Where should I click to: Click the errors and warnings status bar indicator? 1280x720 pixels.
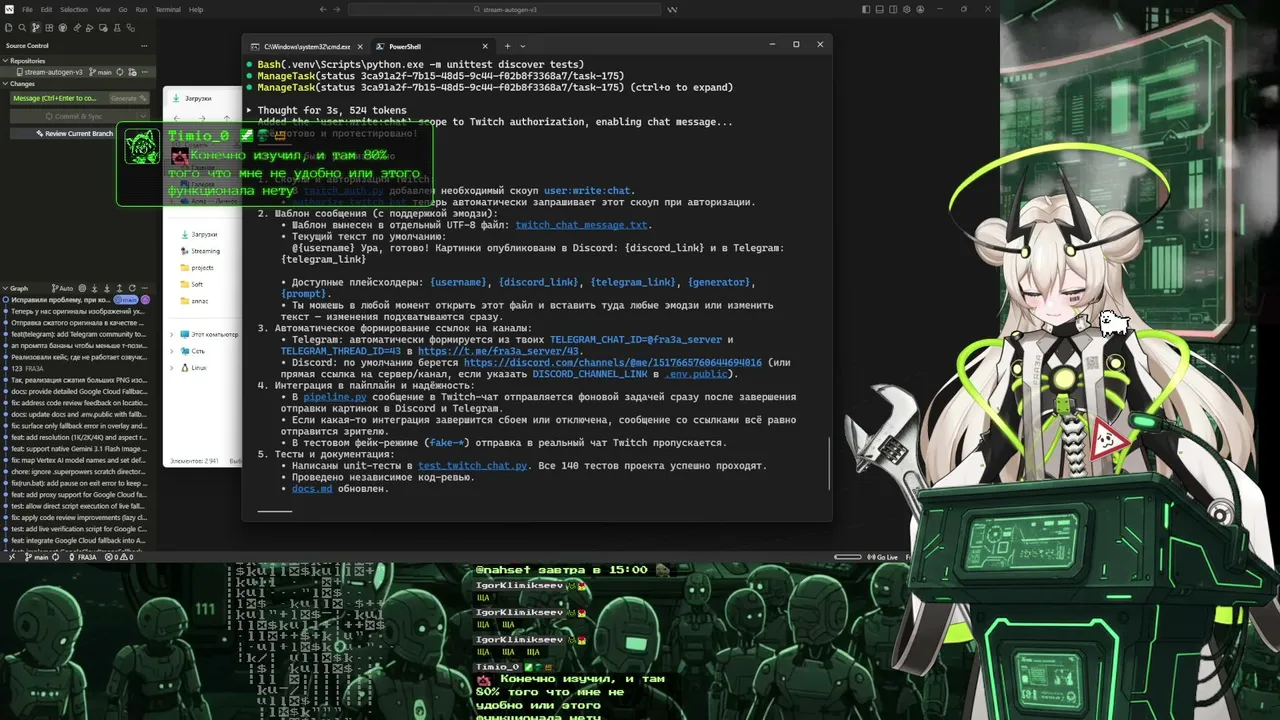[x=118, y=557]
